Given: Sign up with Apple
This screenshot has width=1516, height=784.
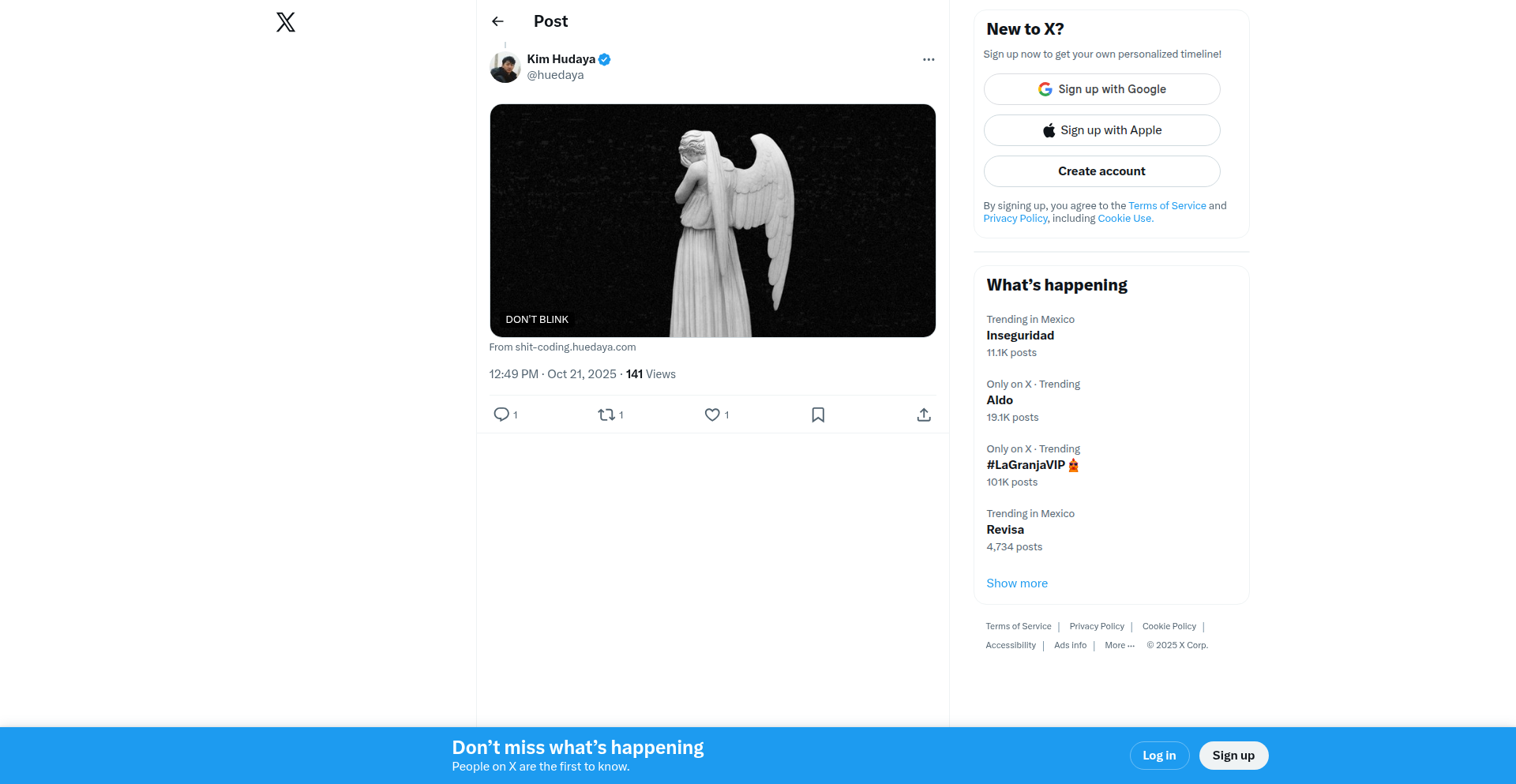Looking at the screenshot, I should click(x=1101, y=130).
